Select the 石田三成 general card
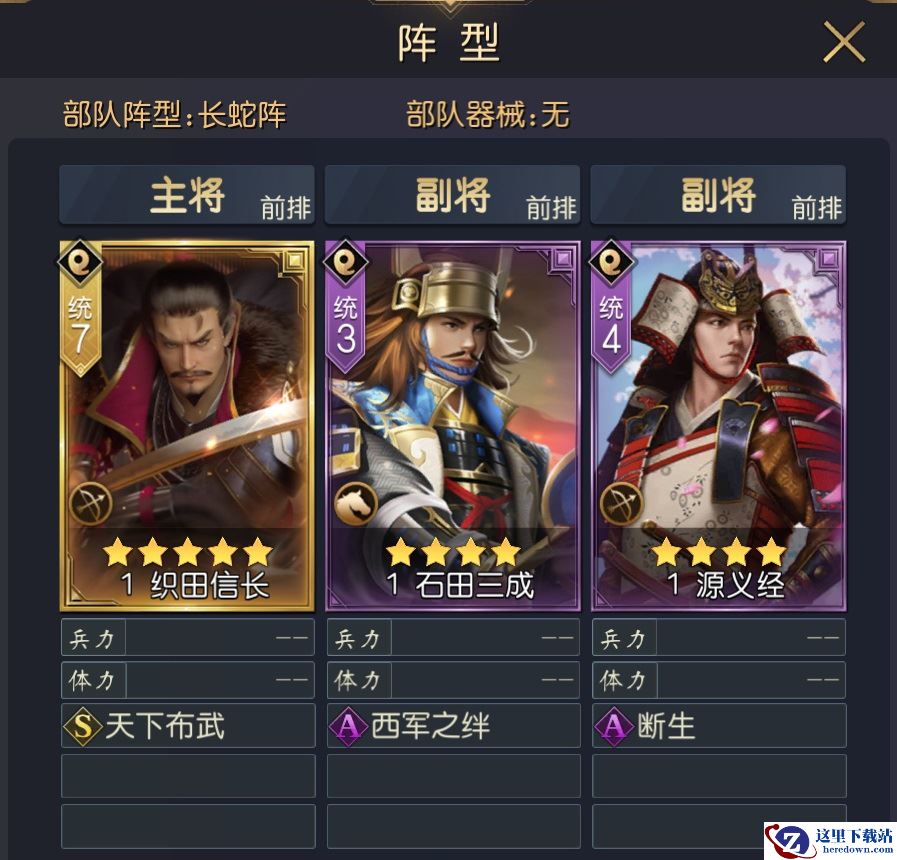Screen dimensions: 897x860 pyautogui.click(x=453, y=426)
